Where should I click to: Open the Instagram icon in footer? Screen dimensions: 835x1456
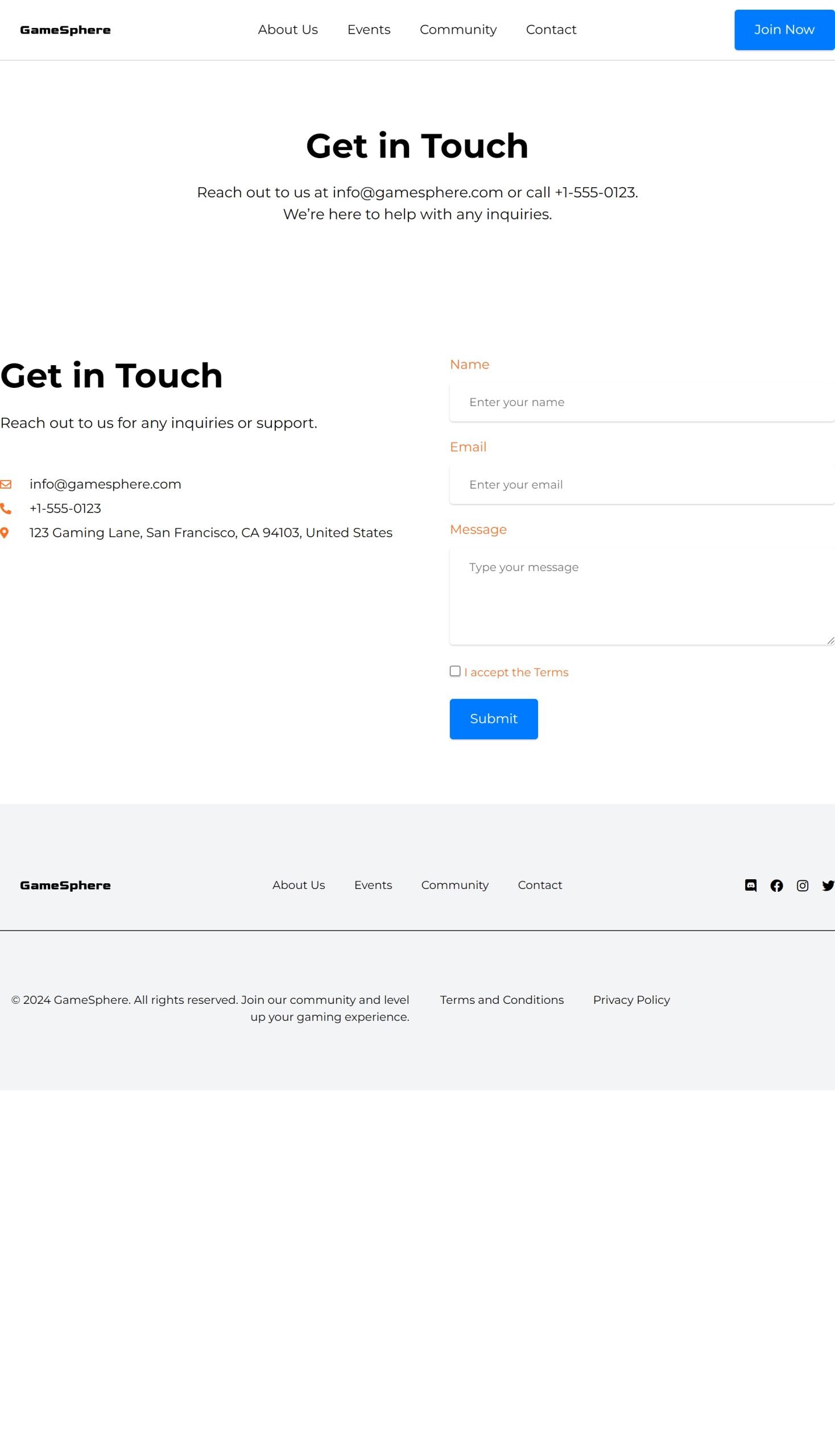[x=803, y=886]
